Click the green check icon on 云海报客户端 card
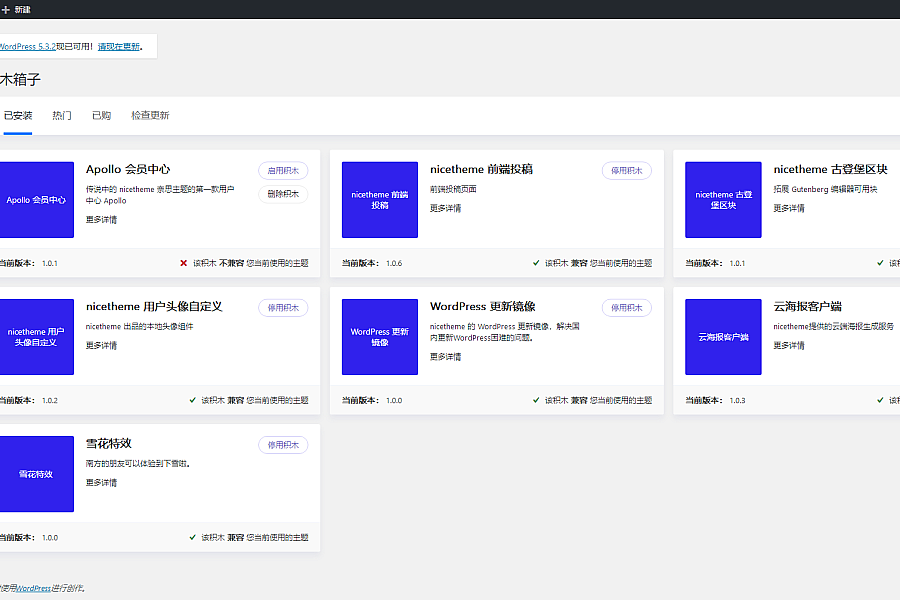 [880, 400]
